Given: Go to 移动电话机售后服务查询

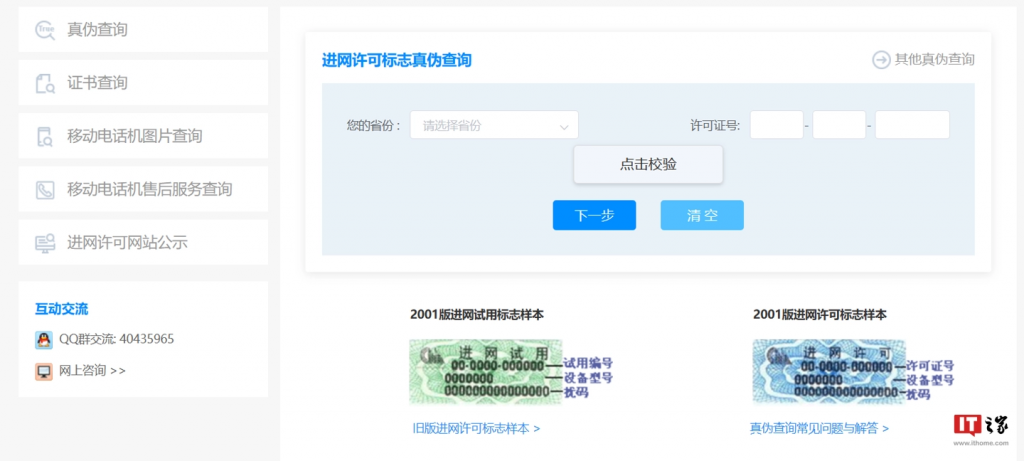Looking at the screenshot, I should pos(143,189).
